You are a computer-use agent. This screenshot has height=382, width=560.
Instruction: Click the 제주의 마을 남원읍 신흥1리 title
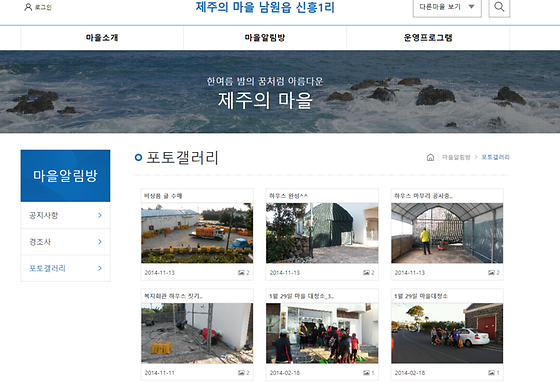tap(265, 7)
